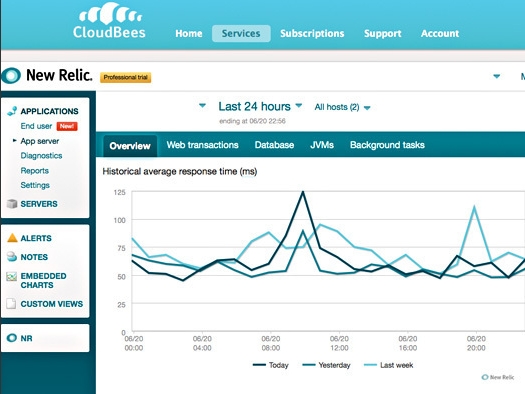Open the Diagnostics link in sidebar

pyautogui.click(x=41, y=156)
